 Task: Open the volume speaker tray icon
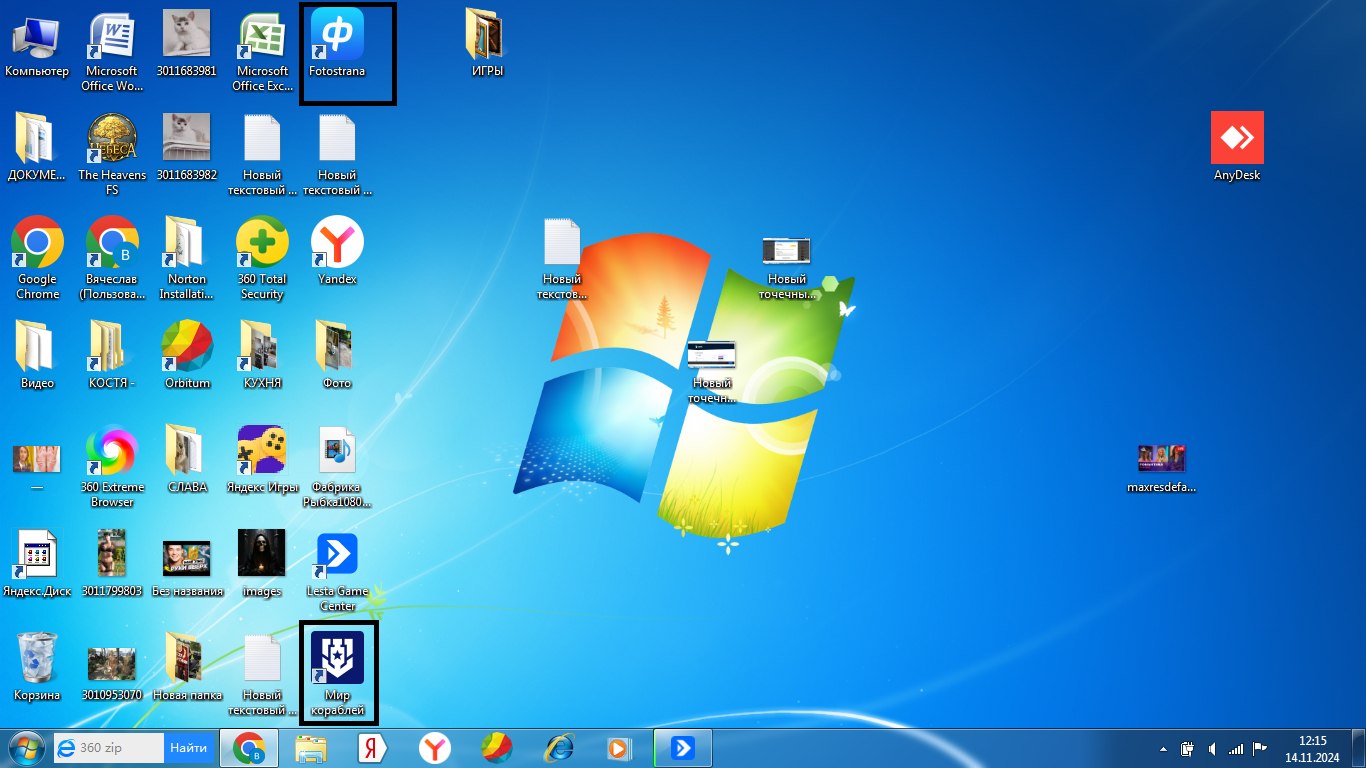tap(1212, 748)
